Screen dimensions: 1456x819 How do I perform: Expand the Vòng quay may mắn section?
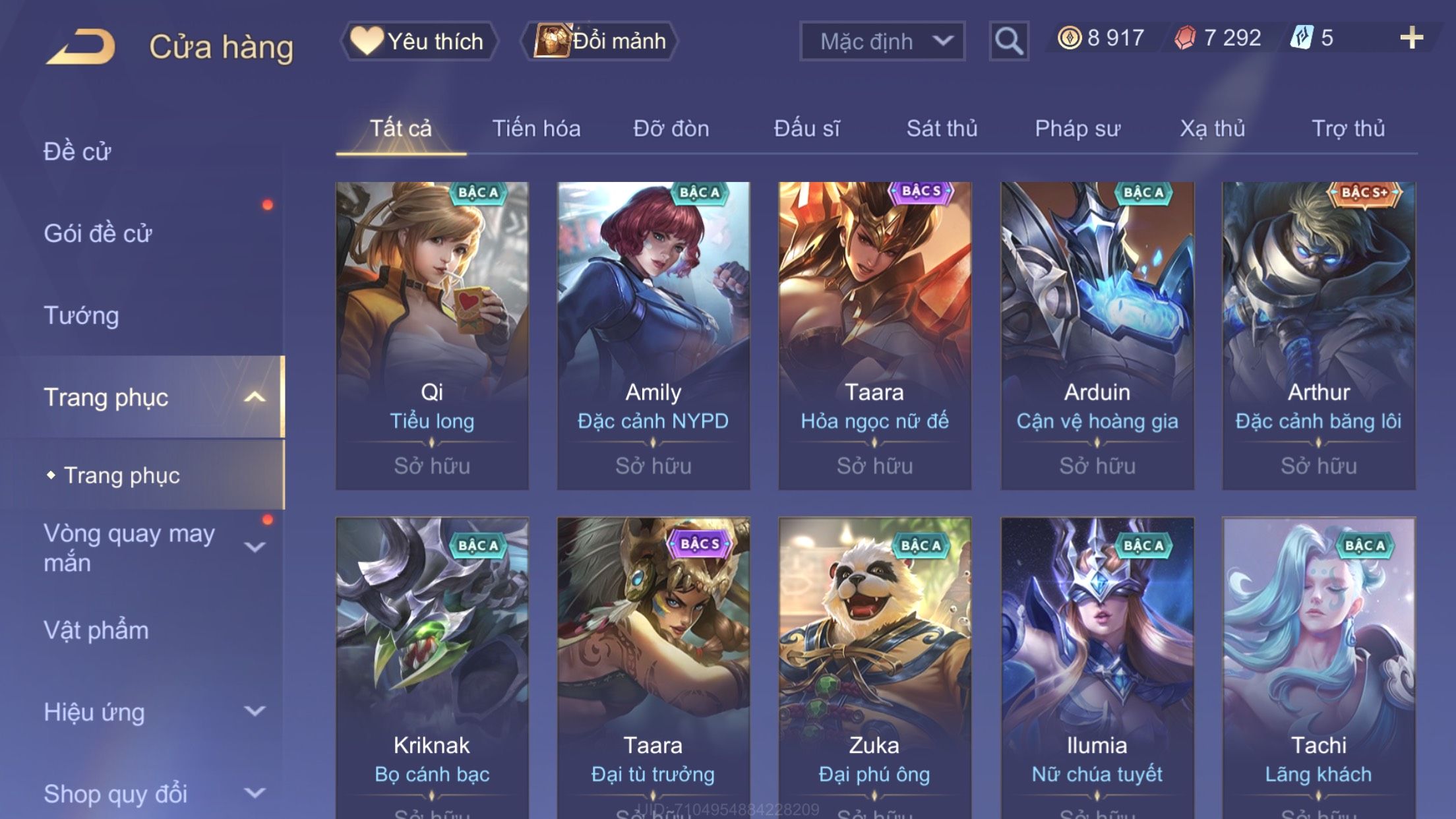tap(255, 547)
